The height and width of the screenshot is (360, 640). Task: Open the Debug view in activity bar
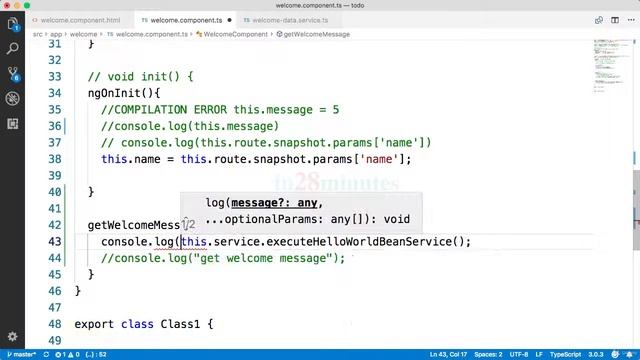(12, 98)
